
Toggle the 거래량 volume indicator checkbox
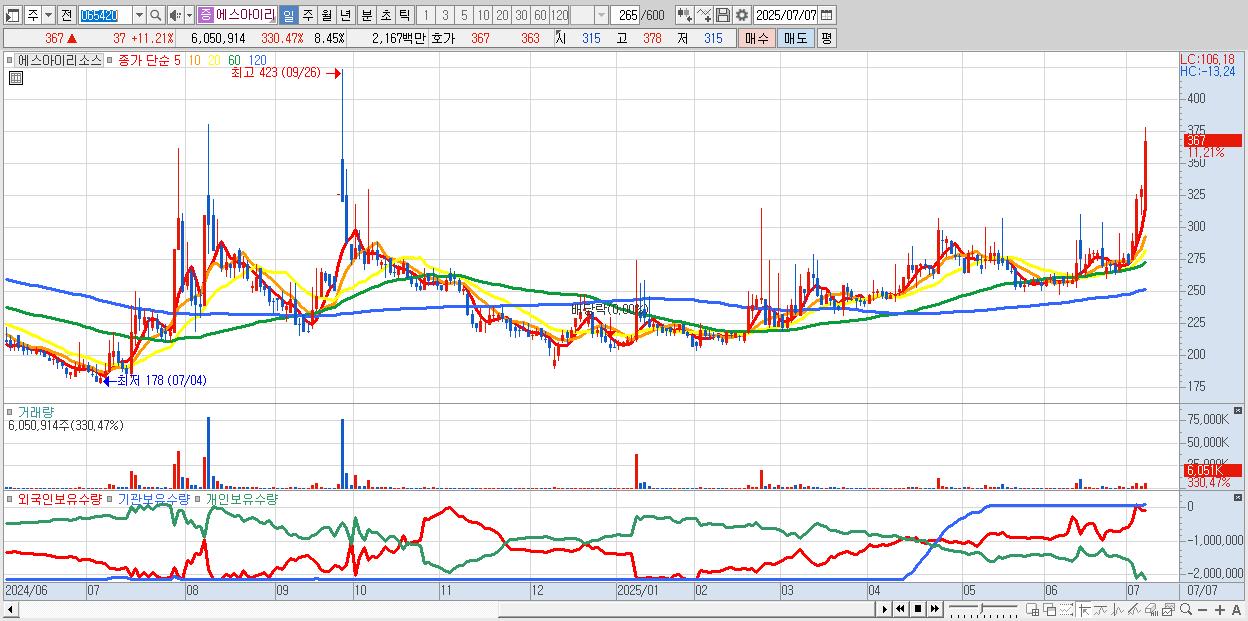click(11, 411)
